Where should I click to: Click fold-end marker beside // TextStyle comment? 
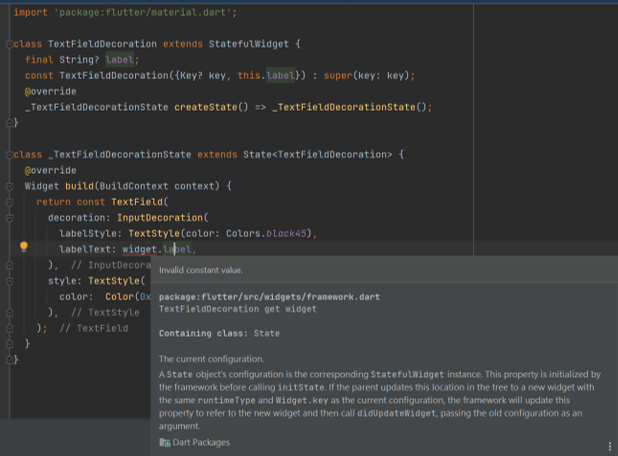click(10, 313)
